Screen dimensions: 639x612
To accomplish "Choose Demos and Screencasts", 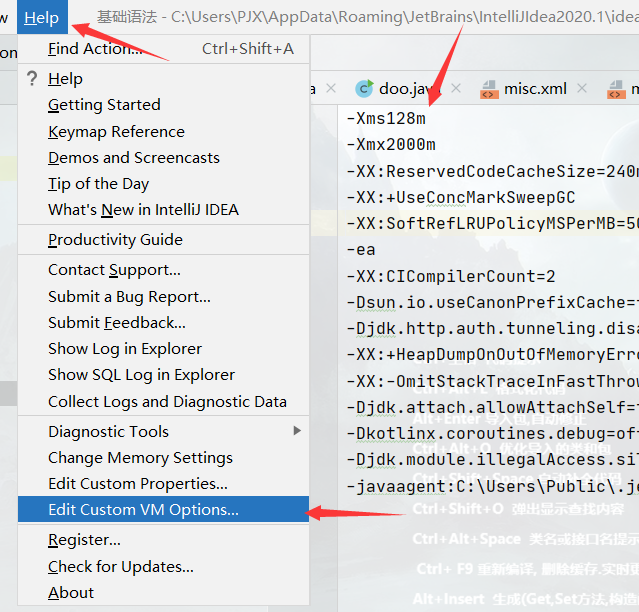I will 163,158.
